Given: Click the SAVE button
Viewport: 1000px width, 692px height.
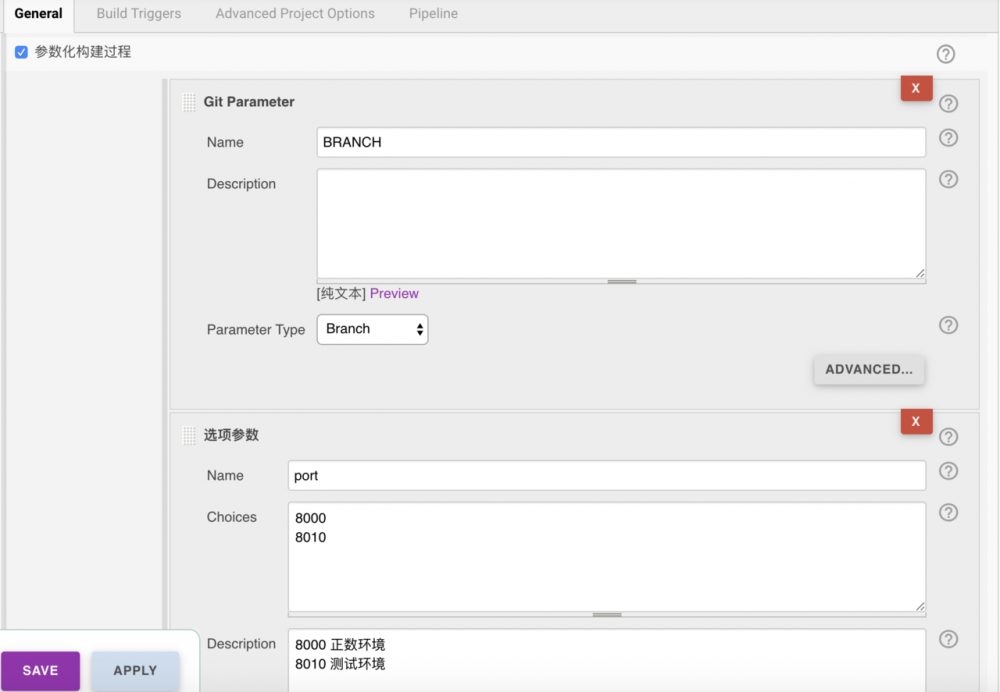Looking at the screenshot, I should click(40, 670).
